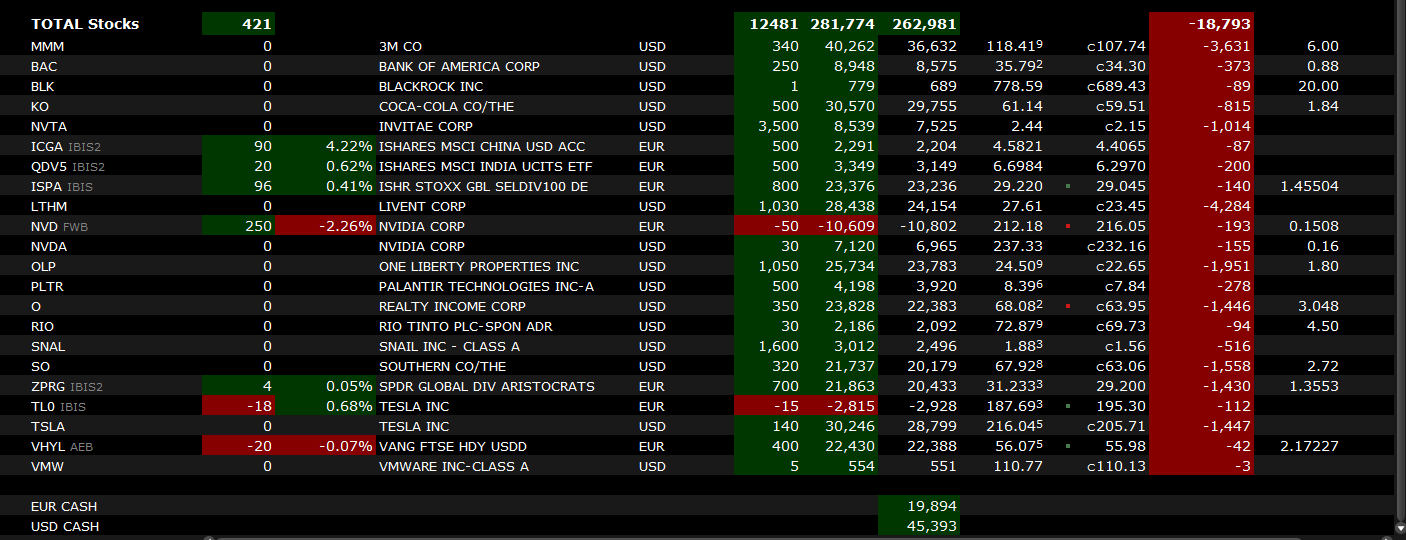Click the horizontal scrollbar at the bottom

pyautogui.click(x=700, y=537)
